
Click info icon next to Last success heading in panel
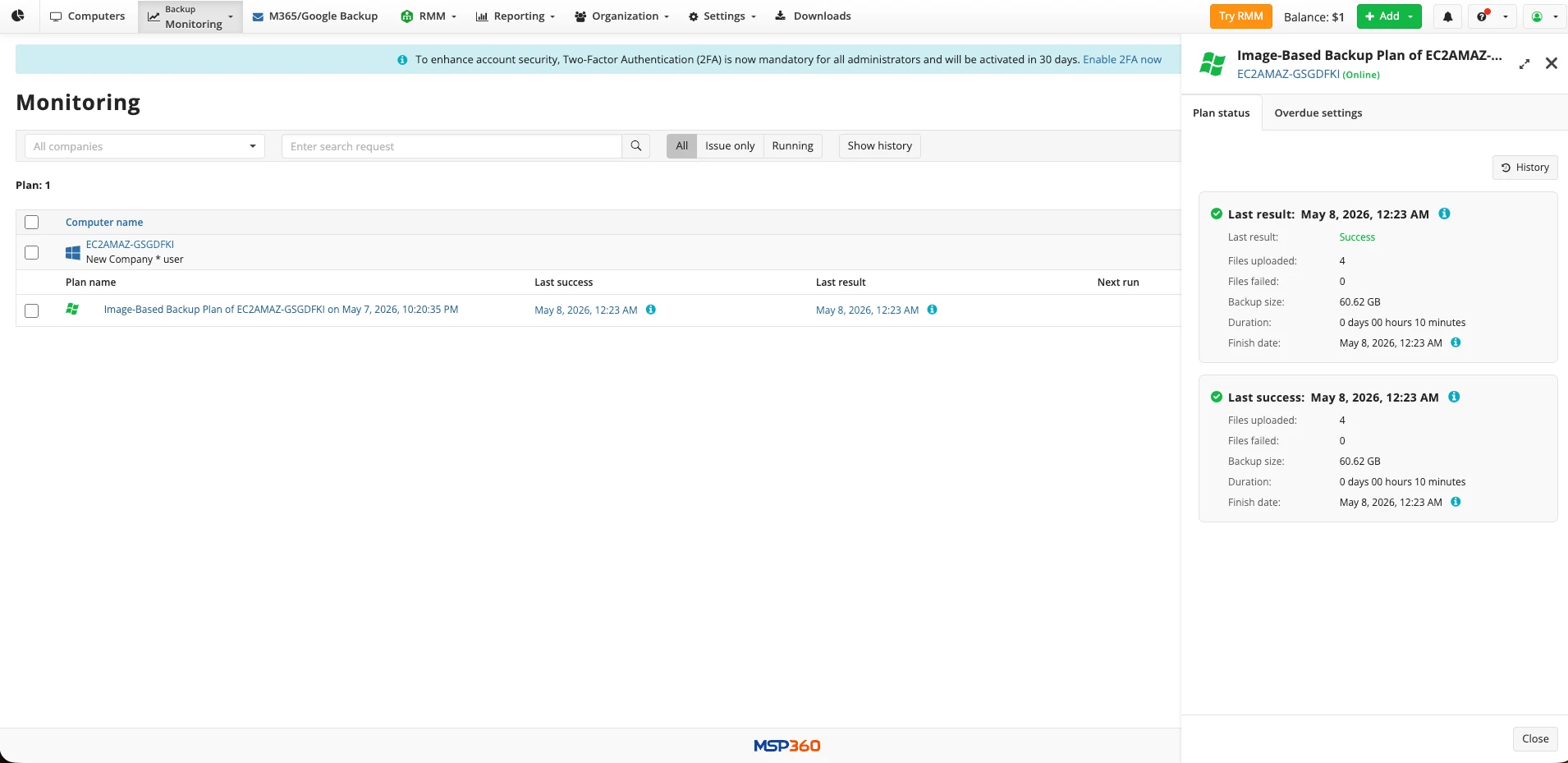1454,397
